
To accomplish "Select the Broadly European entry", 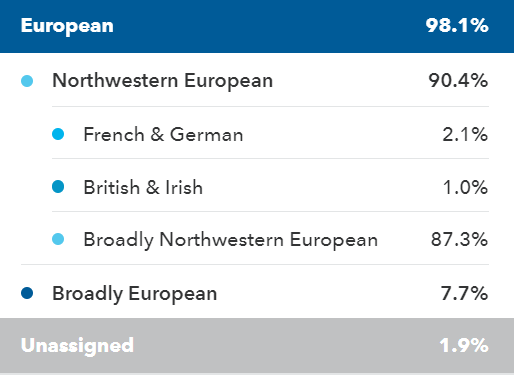I will (x=255, y=293).
